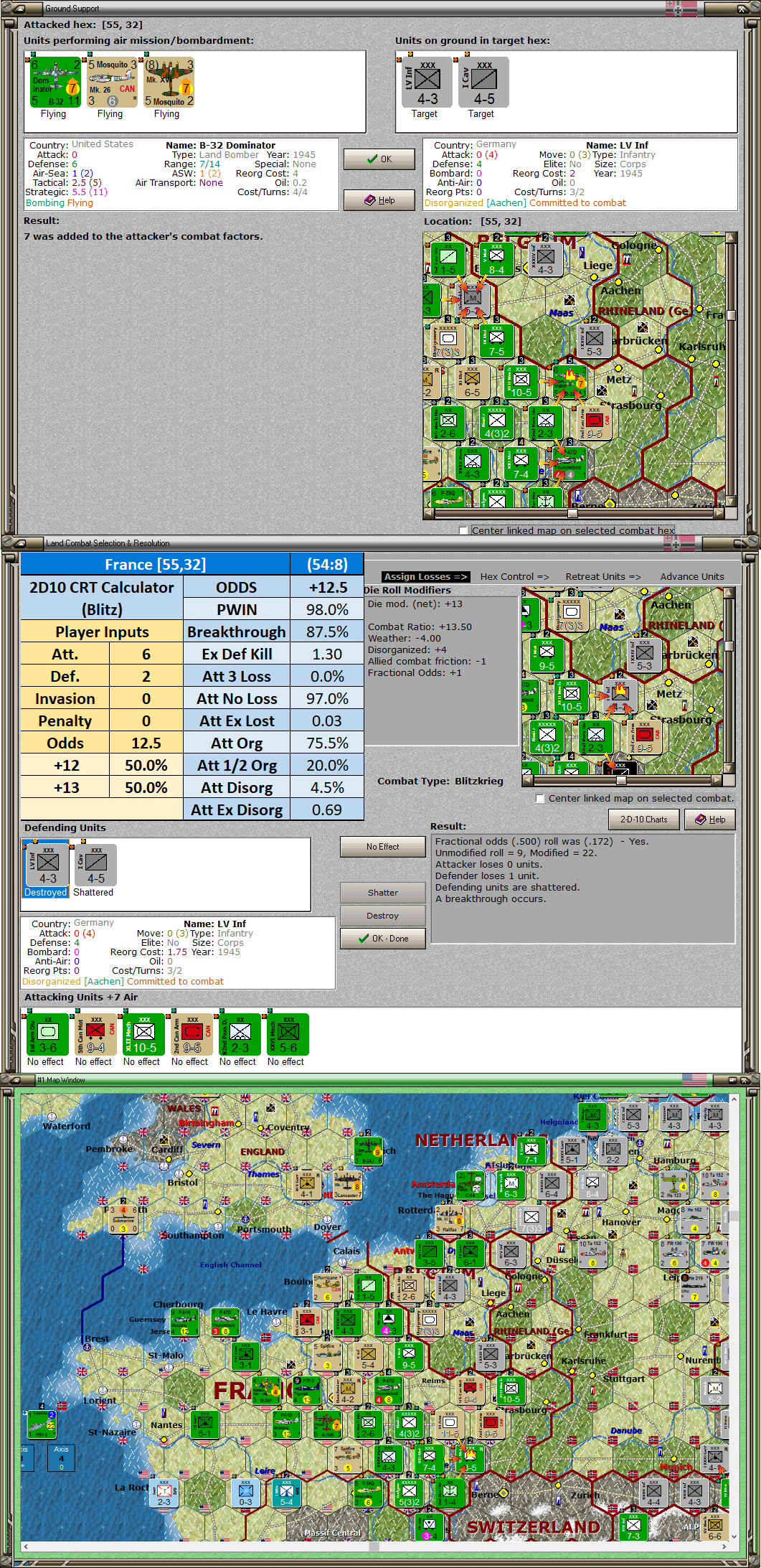Screen dimensions: 761x1568
Task: Toggle center linked map on selected combat hex
Action: (x=463, y=530)
